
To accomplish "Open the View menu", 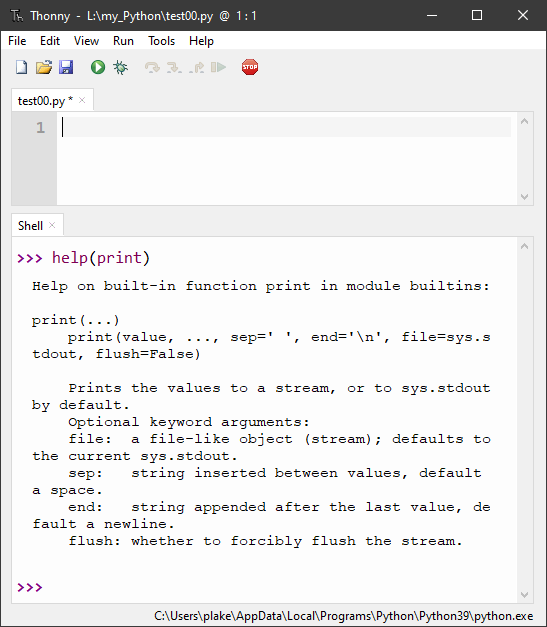I will tap(86, 41).
